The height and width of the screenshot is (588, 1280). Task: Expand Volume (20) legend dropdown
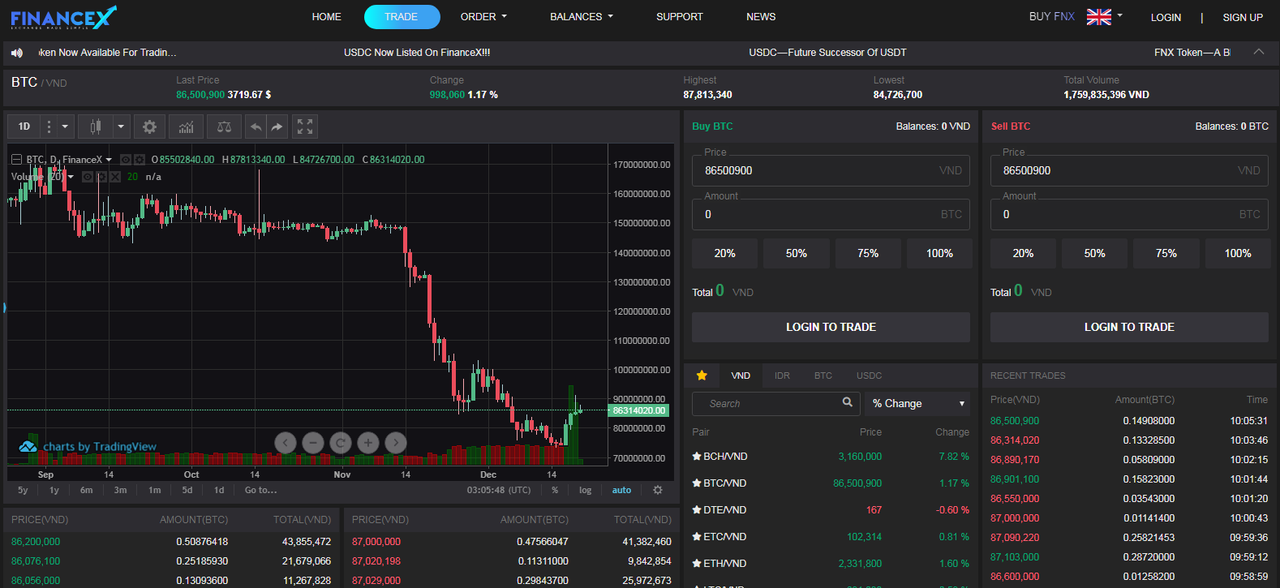pos(71,177)
